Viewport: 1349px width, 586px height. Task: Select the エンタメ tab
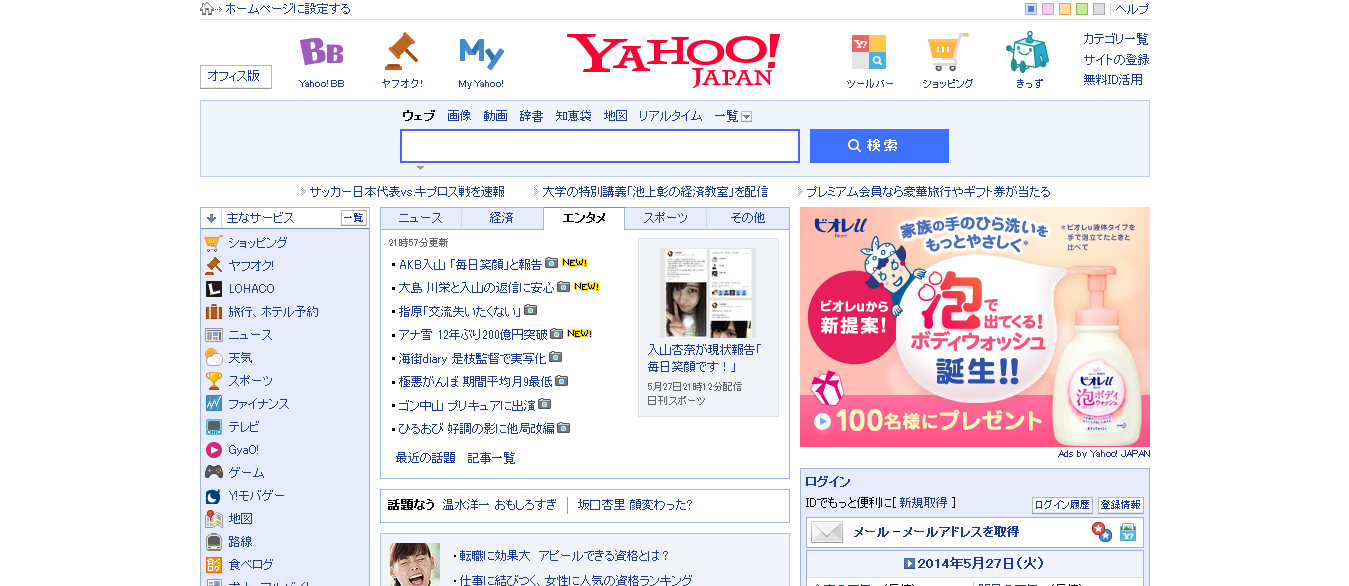[x=584, y=218]
